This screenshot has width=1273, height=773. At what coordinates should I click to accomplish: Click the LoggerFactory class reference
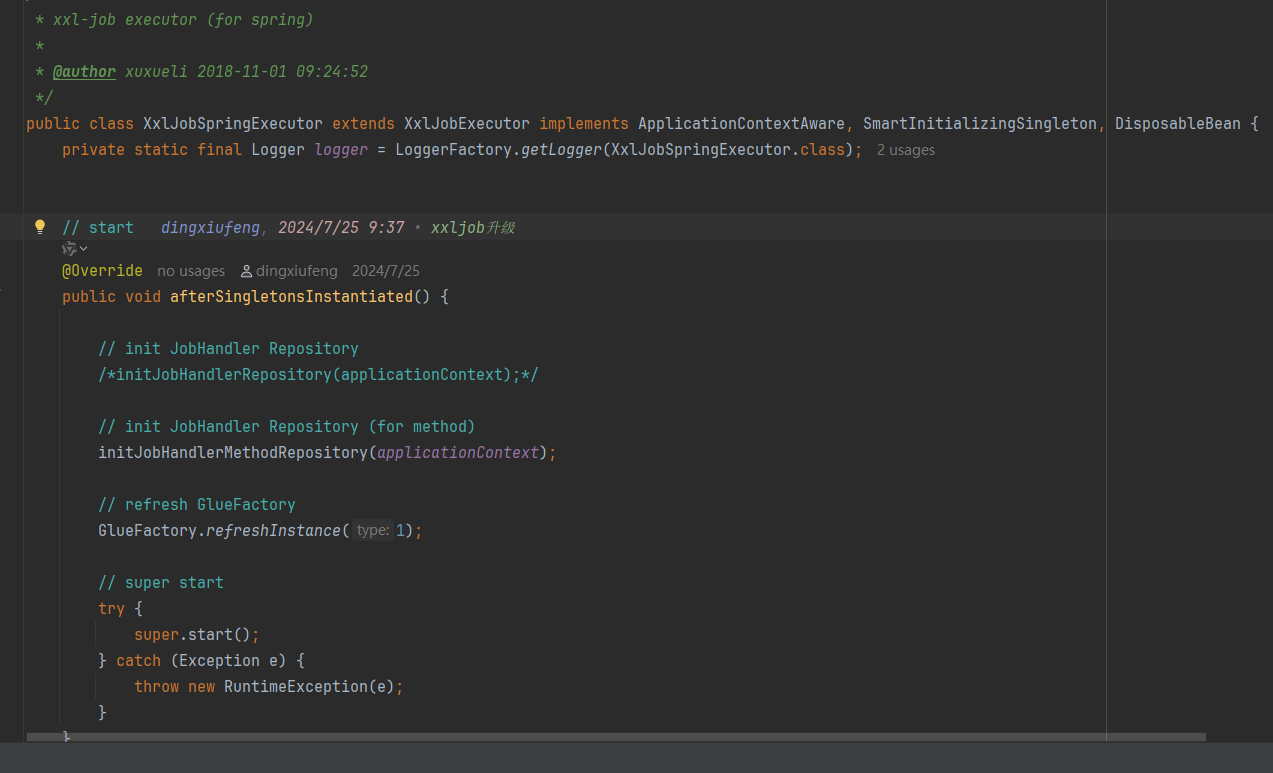click(x=454, y=150)
